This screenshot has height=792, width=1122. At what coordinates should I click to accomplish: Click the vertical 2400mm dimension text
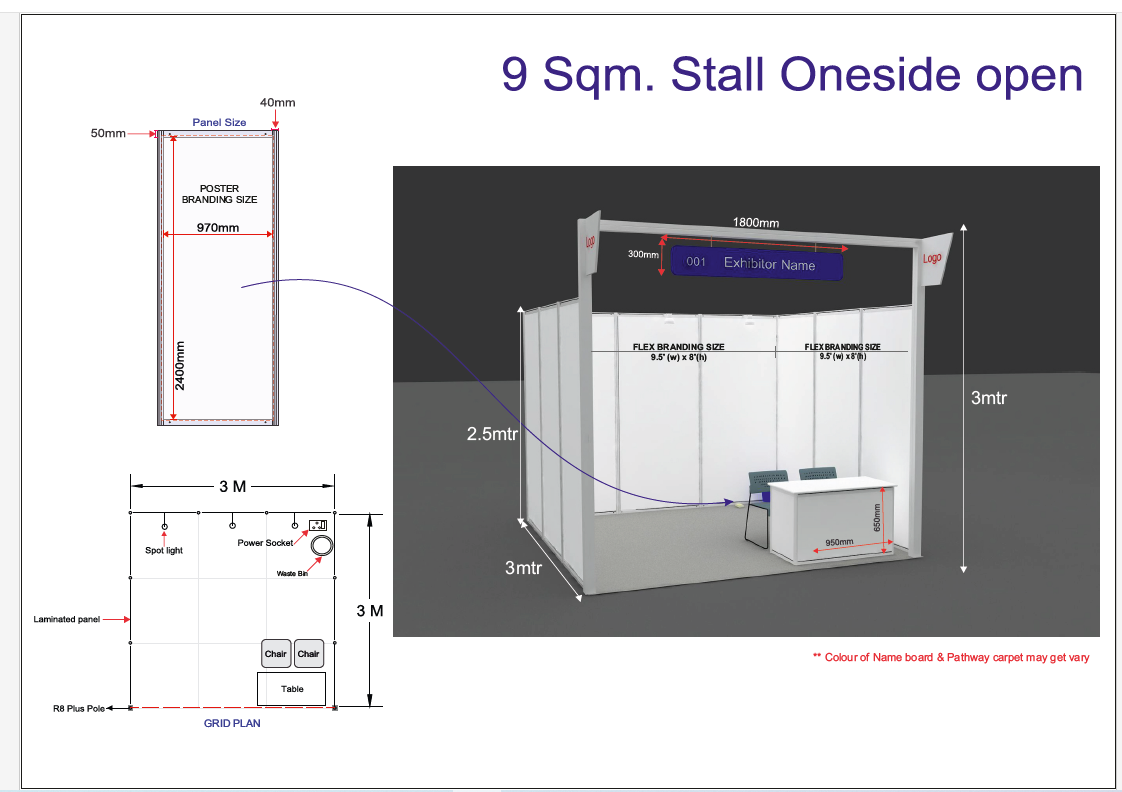pos(181,366)
